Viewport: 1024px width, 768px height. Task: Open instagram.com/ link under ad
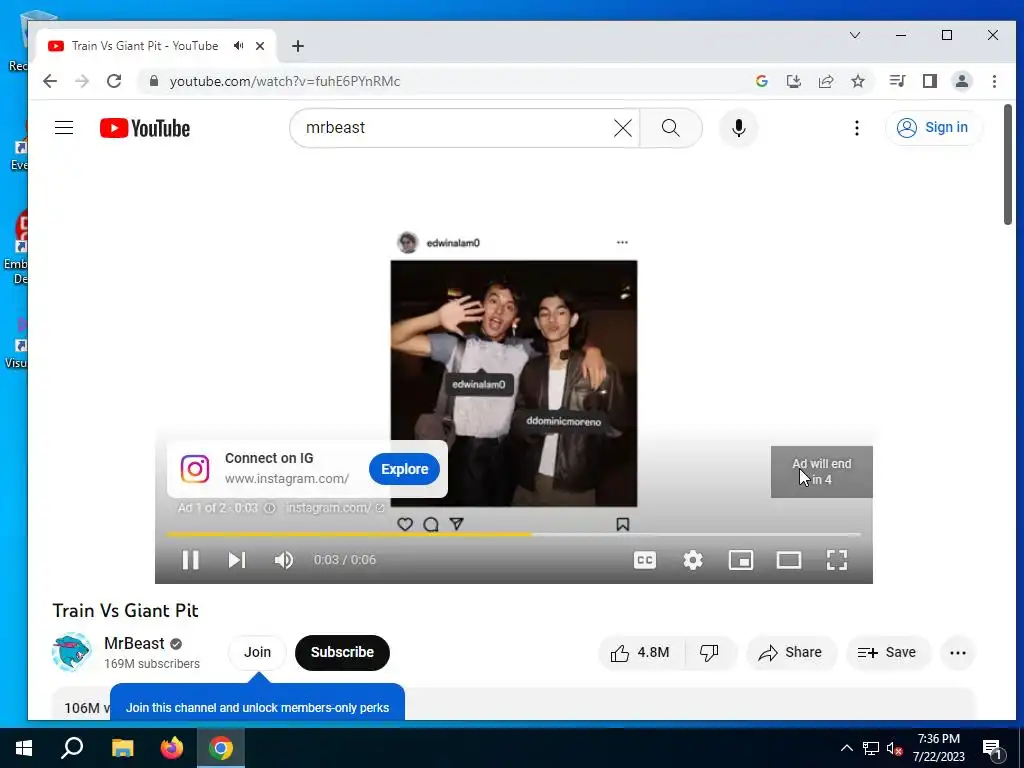click(335, 507)
